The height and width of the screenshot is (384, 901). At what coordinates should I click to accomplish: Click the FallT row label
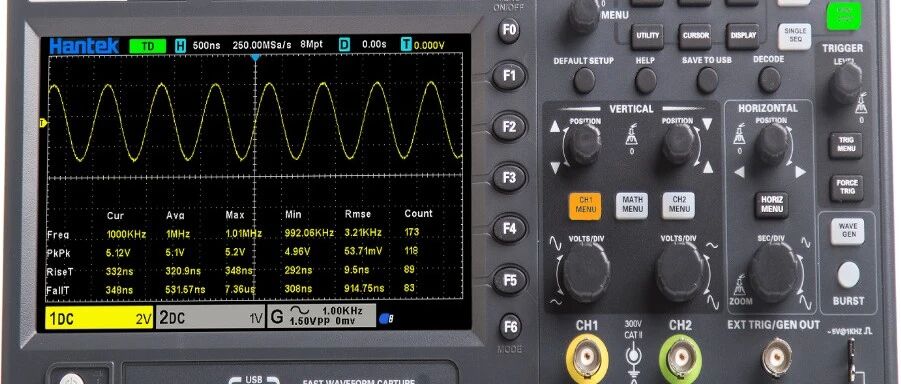click(x=57, y=290)
